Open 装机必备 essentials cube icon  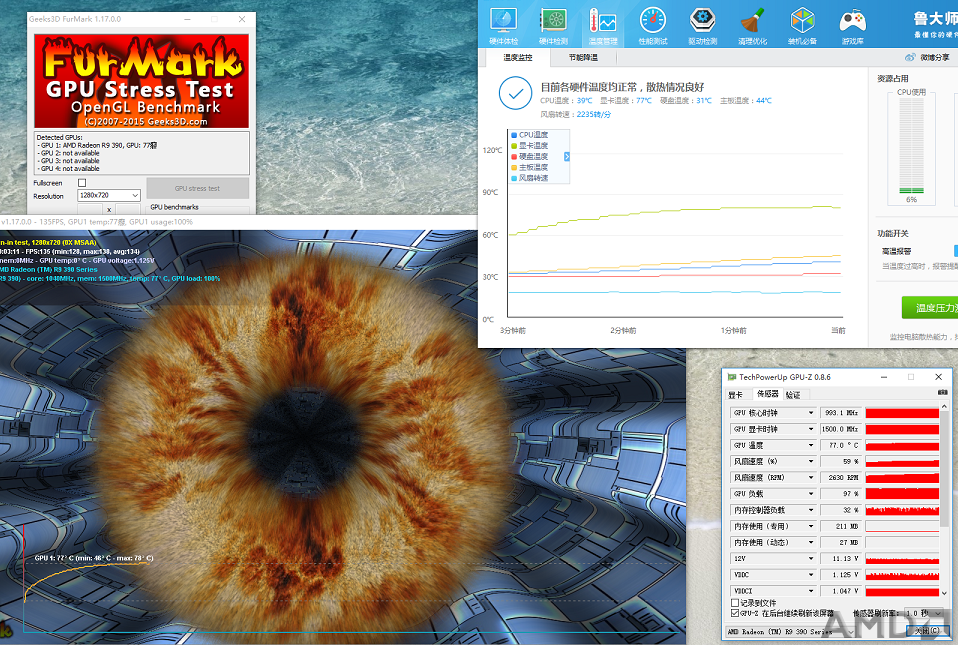[802, 26]
